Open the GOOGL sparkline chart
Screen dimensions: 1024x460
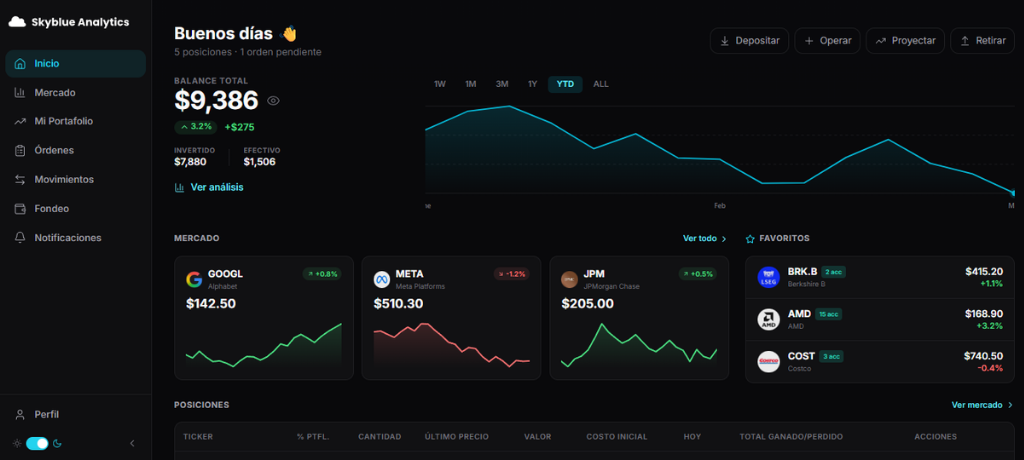click(x=264, y=345)
